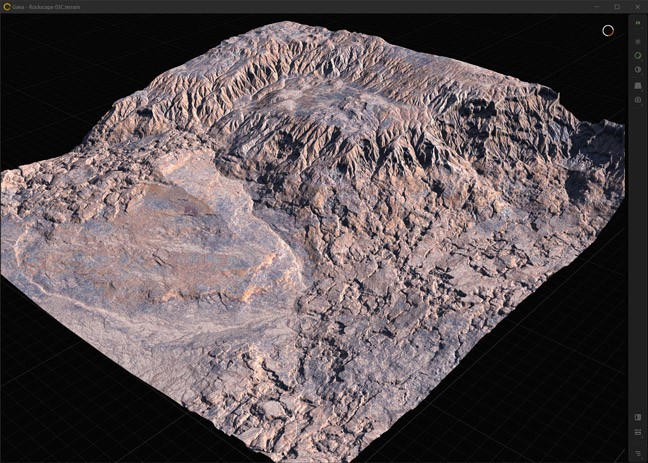Click the Gaia app logo in title bar
This screenshot has width=648, height=463.
(6, 6)
